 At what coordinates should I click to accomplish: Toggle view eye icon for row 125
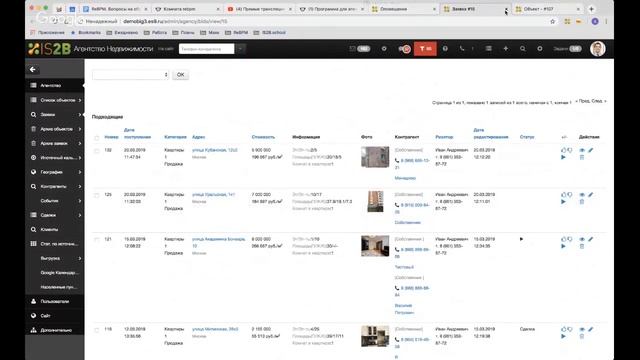point(582,195)
